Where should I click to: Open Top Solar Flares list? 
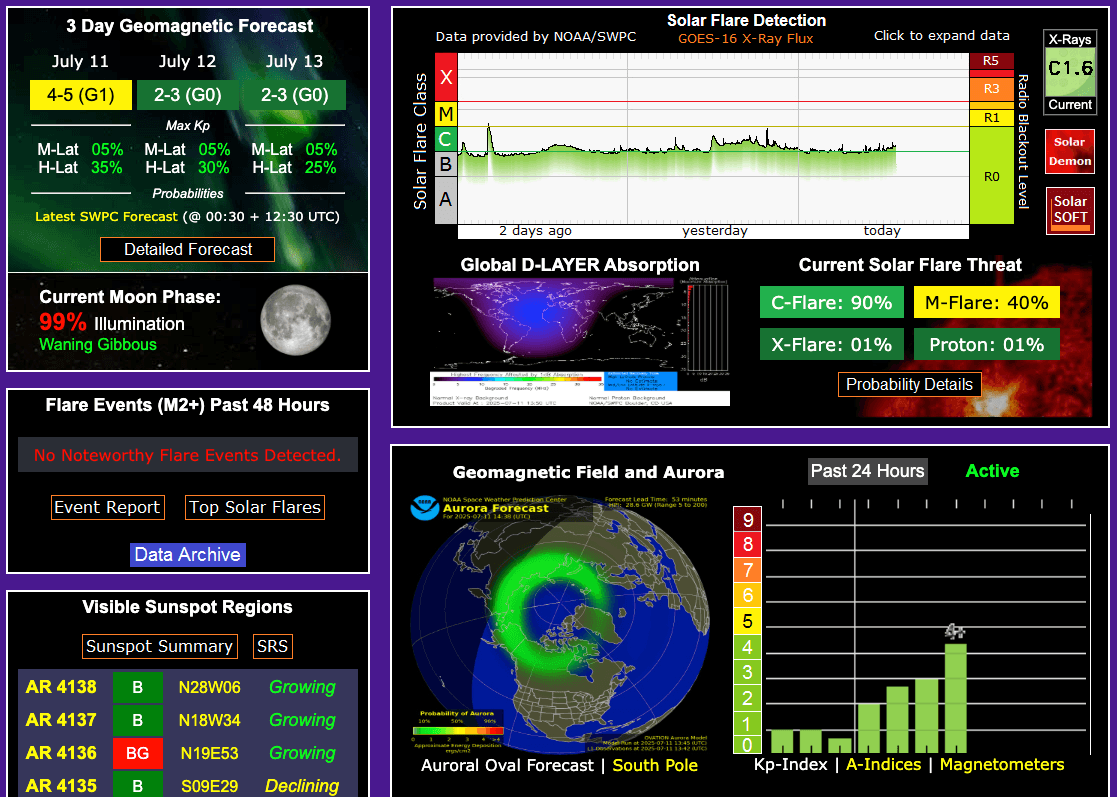tap(255, 507)
